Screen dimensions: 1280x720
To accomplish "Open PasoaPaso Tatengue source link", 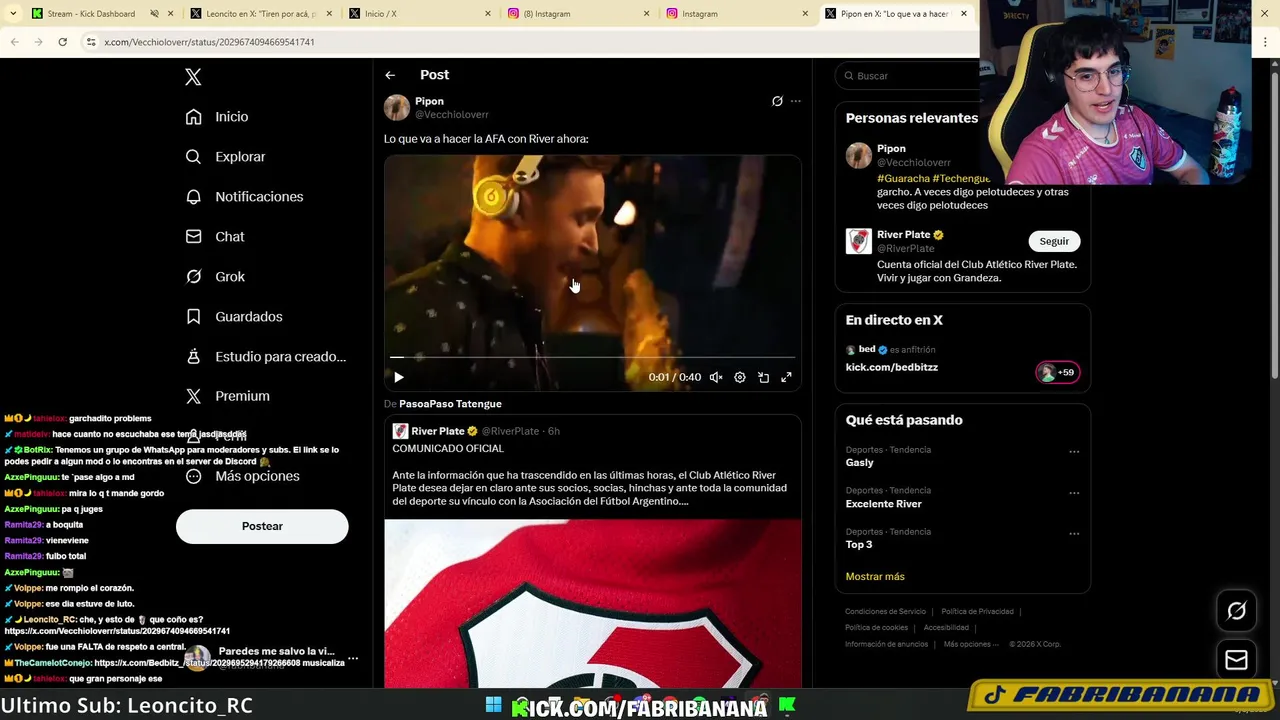I will [x=450, y=404].
